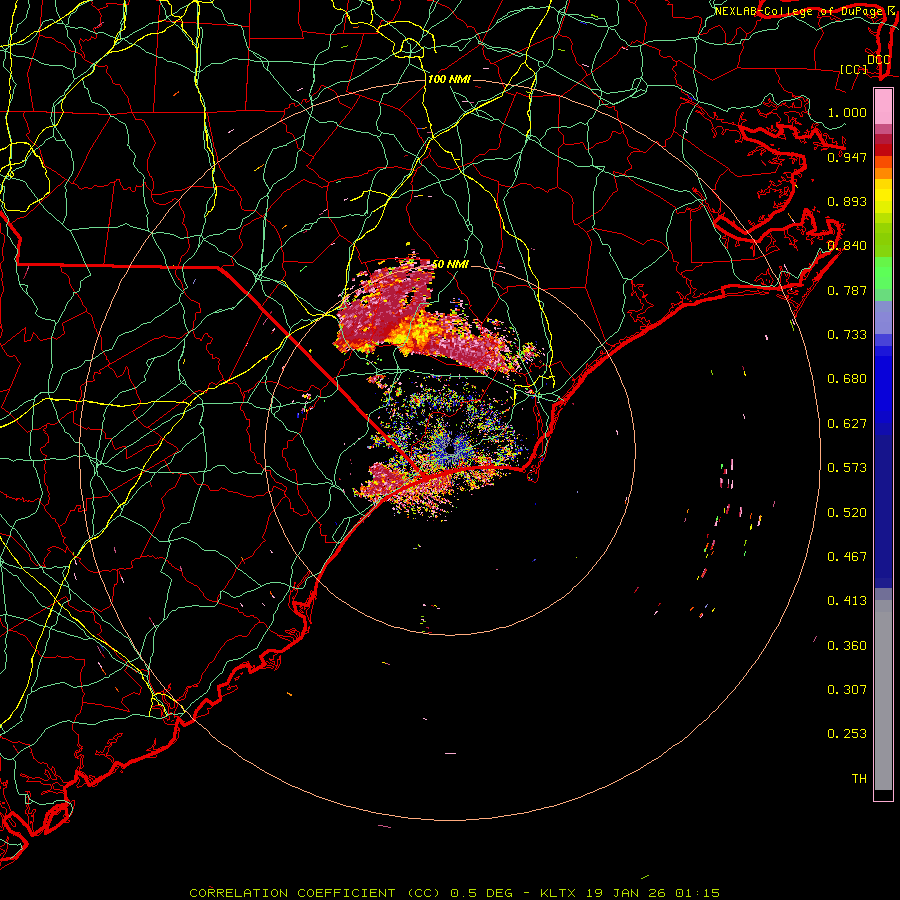
Task: Select the 0.787 legend value
Action: tap(847, 290)
